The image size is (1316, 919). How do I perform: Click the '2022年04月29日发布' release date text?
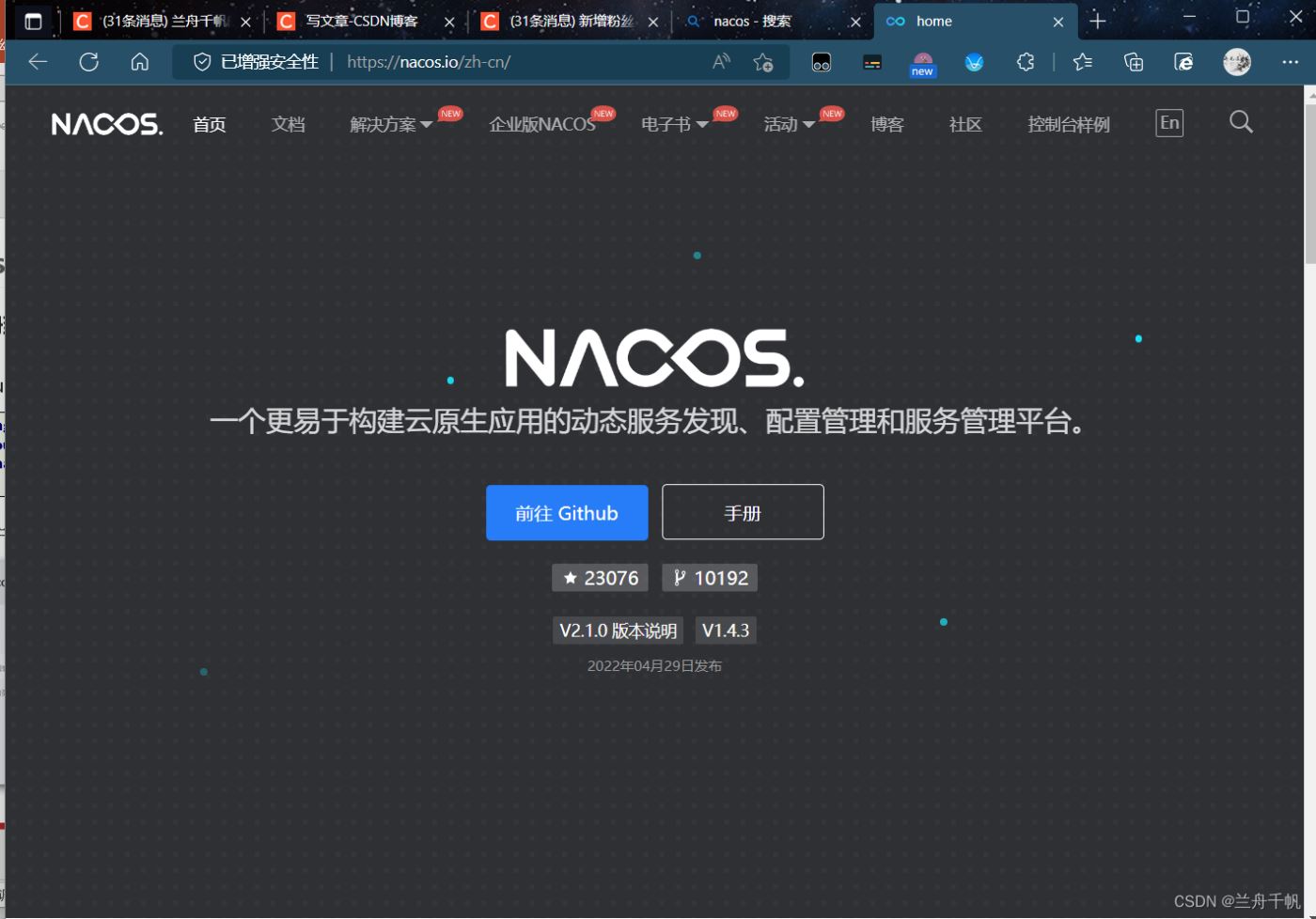click(654, 665)
